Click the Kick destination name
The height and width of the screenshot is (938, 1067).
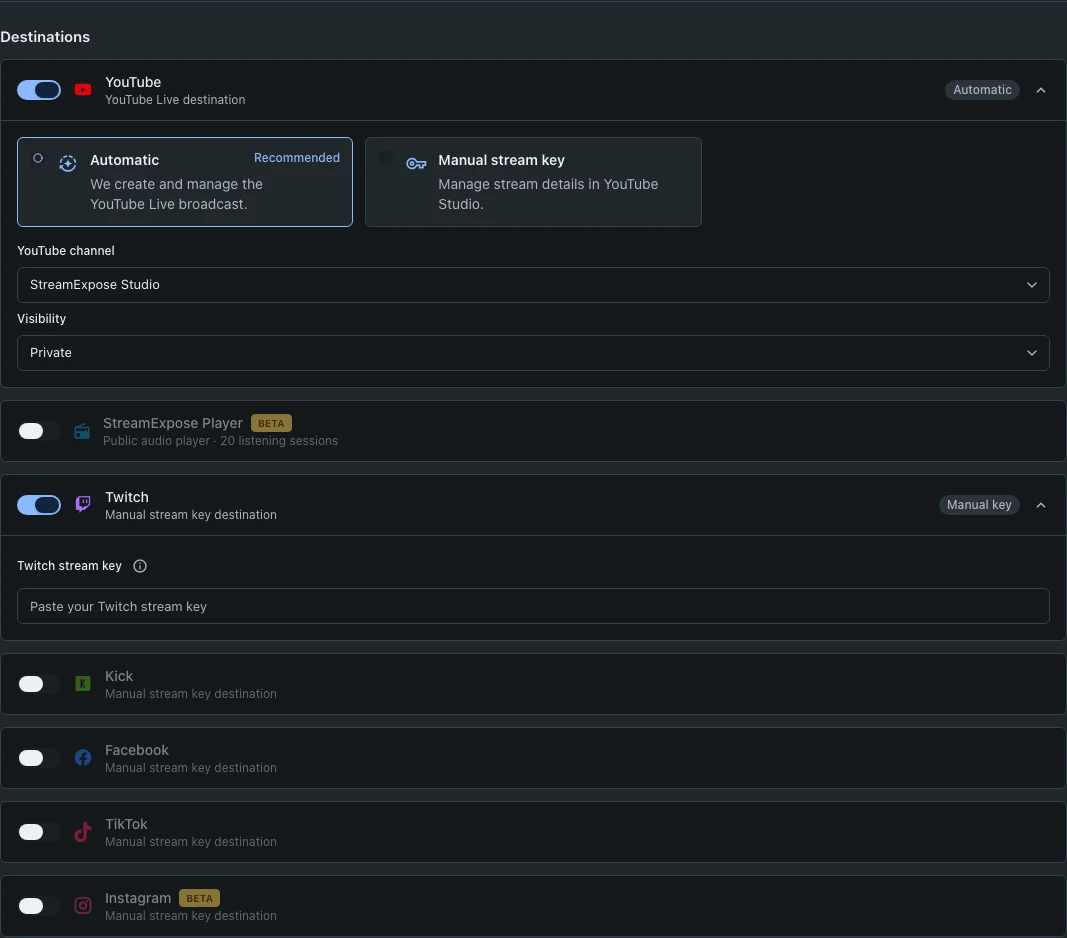point(119,676)
